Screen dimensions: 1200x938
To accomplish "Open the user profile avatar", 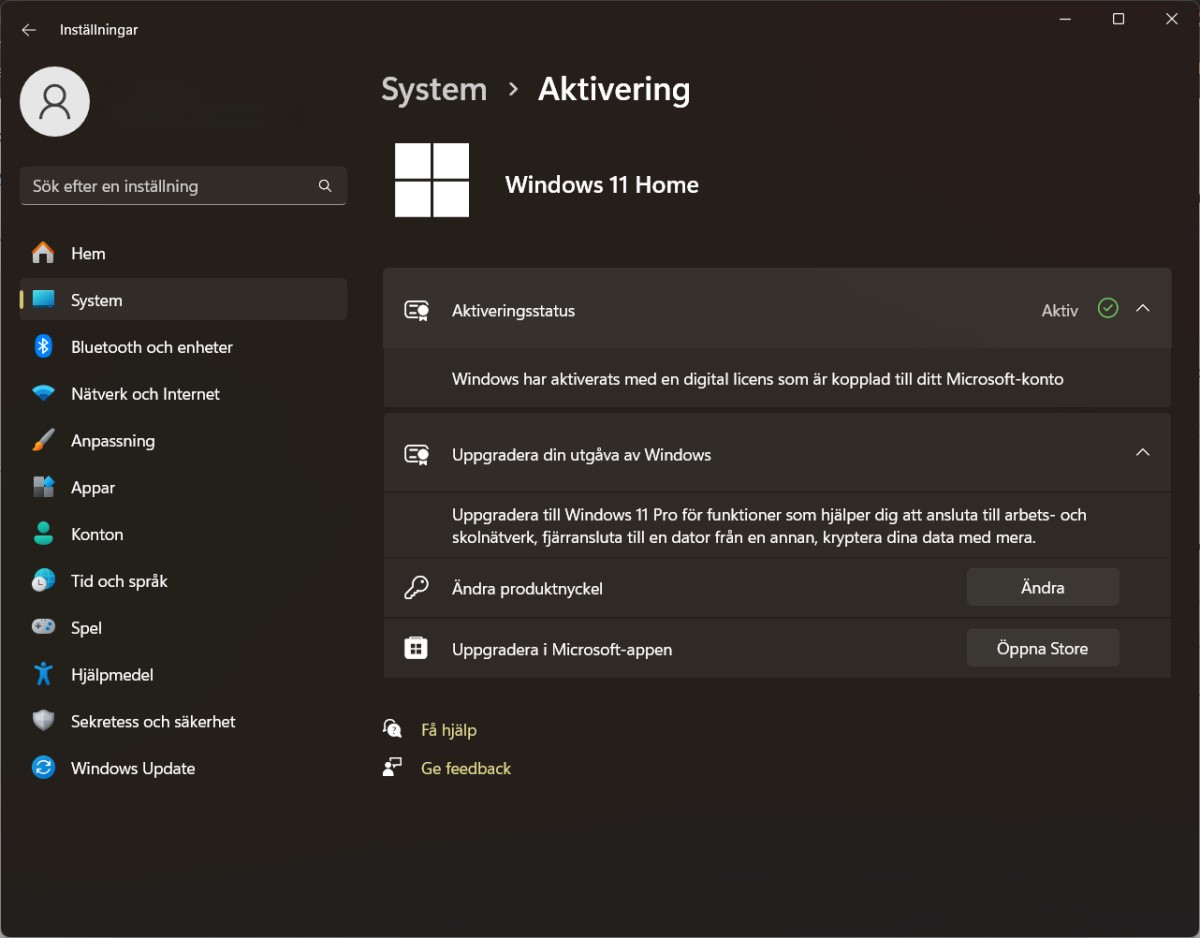I will 55,101.
